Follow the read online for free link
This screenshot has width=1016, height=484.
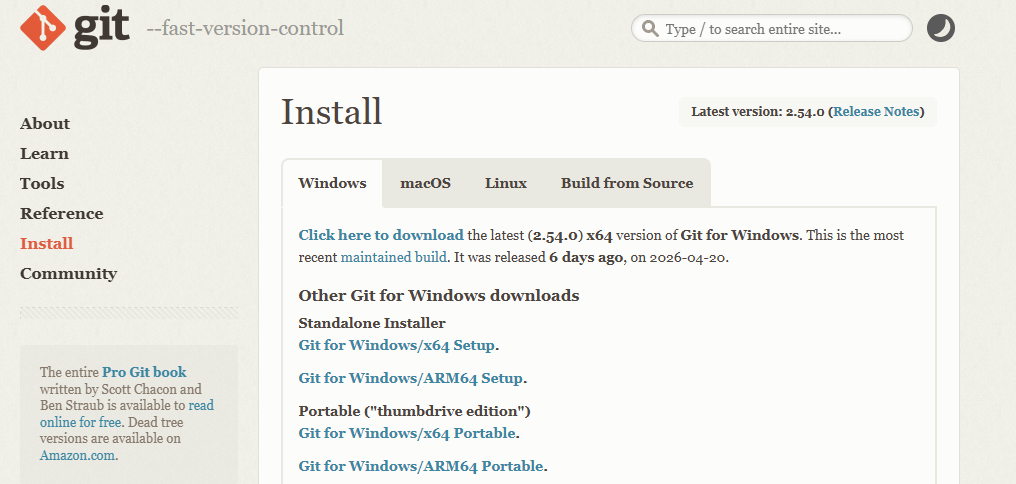[127, 413]
